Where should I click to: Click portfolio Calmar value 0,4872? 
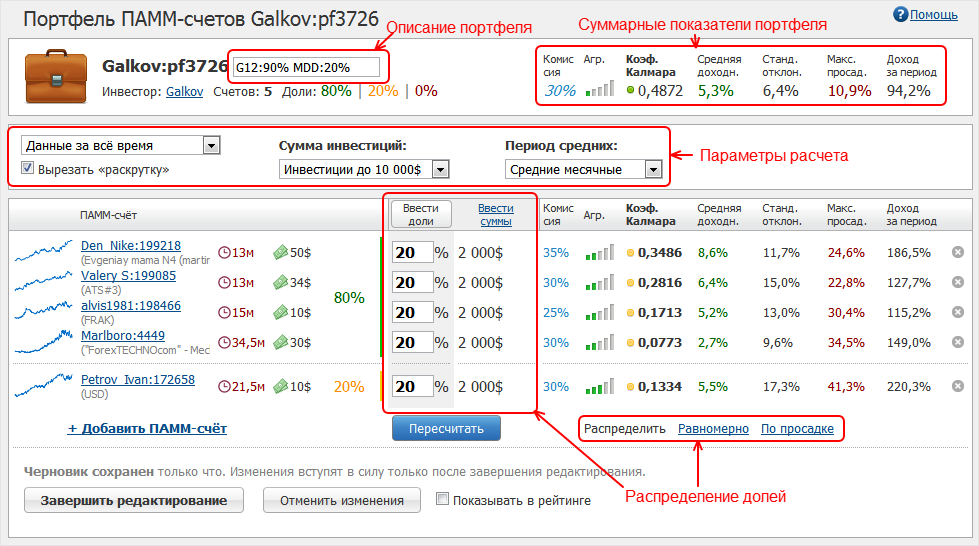click(x=661, y=91)
